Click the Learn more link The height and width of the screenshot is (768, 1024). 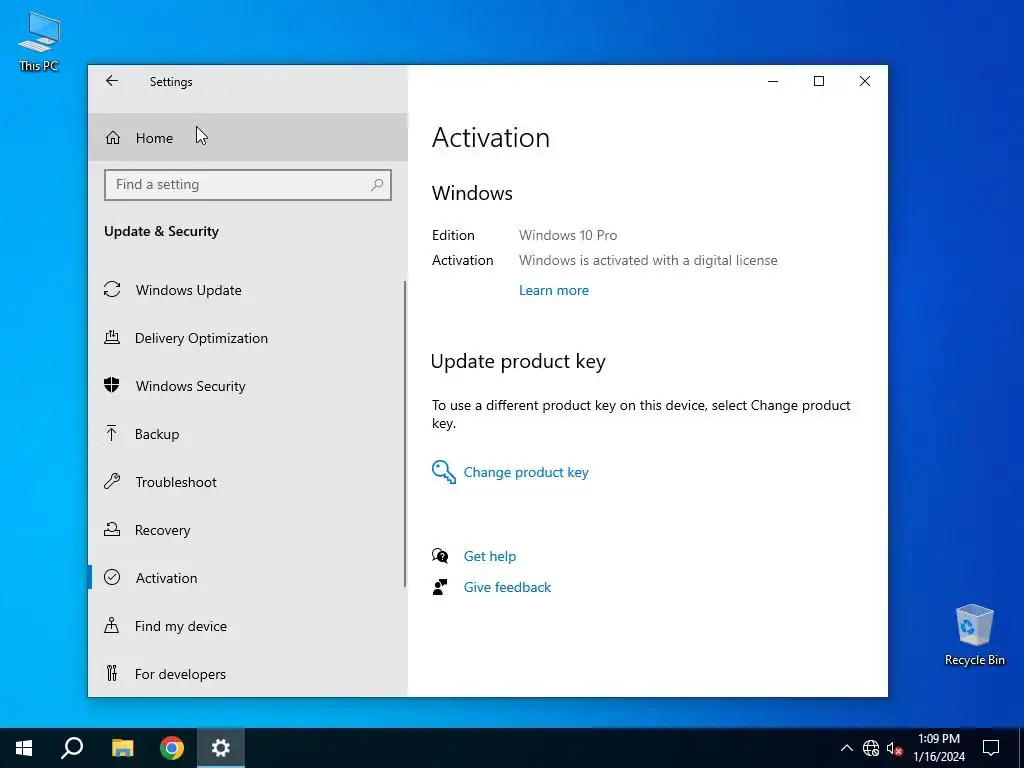554,291
